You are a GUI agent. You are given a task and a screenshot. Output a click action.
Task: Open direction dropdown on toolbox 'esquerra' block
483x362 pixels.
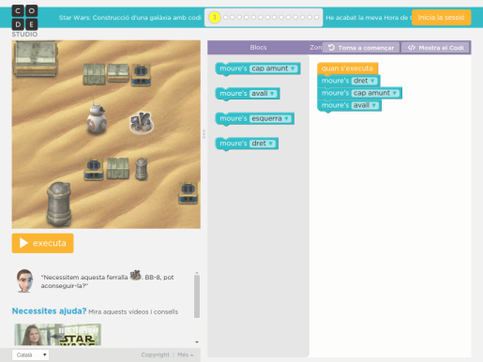pyautogui.click(x=286, y=118)
